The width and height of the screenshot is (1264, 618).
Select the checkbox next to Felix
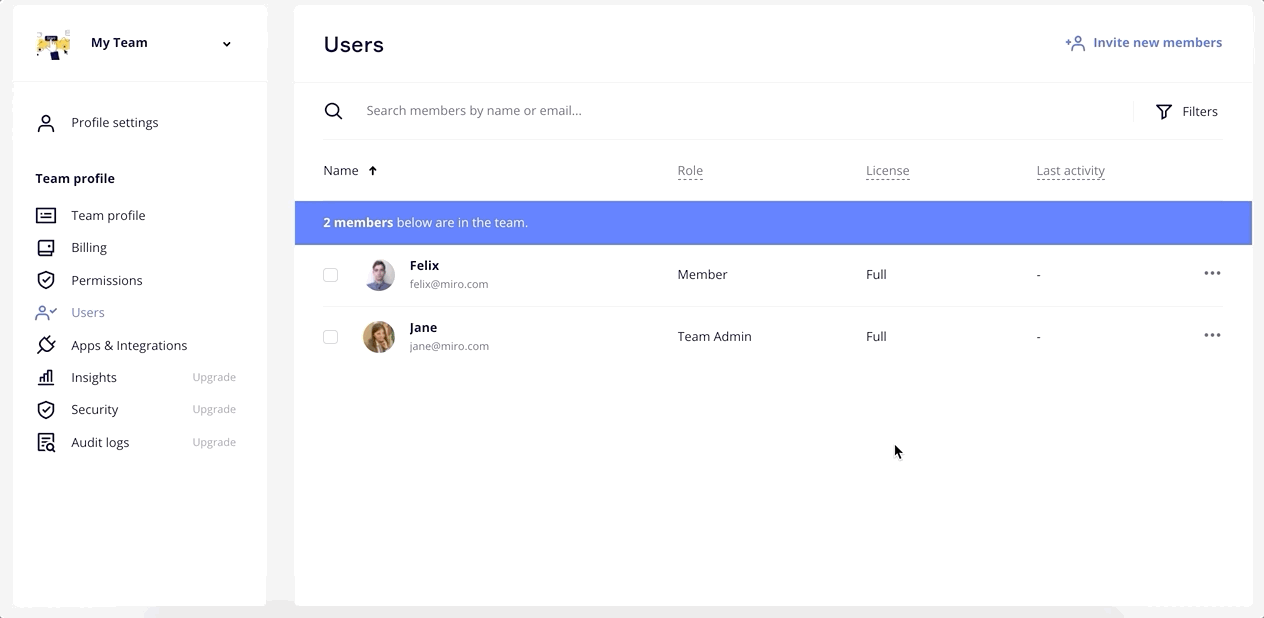click(330, 275)
